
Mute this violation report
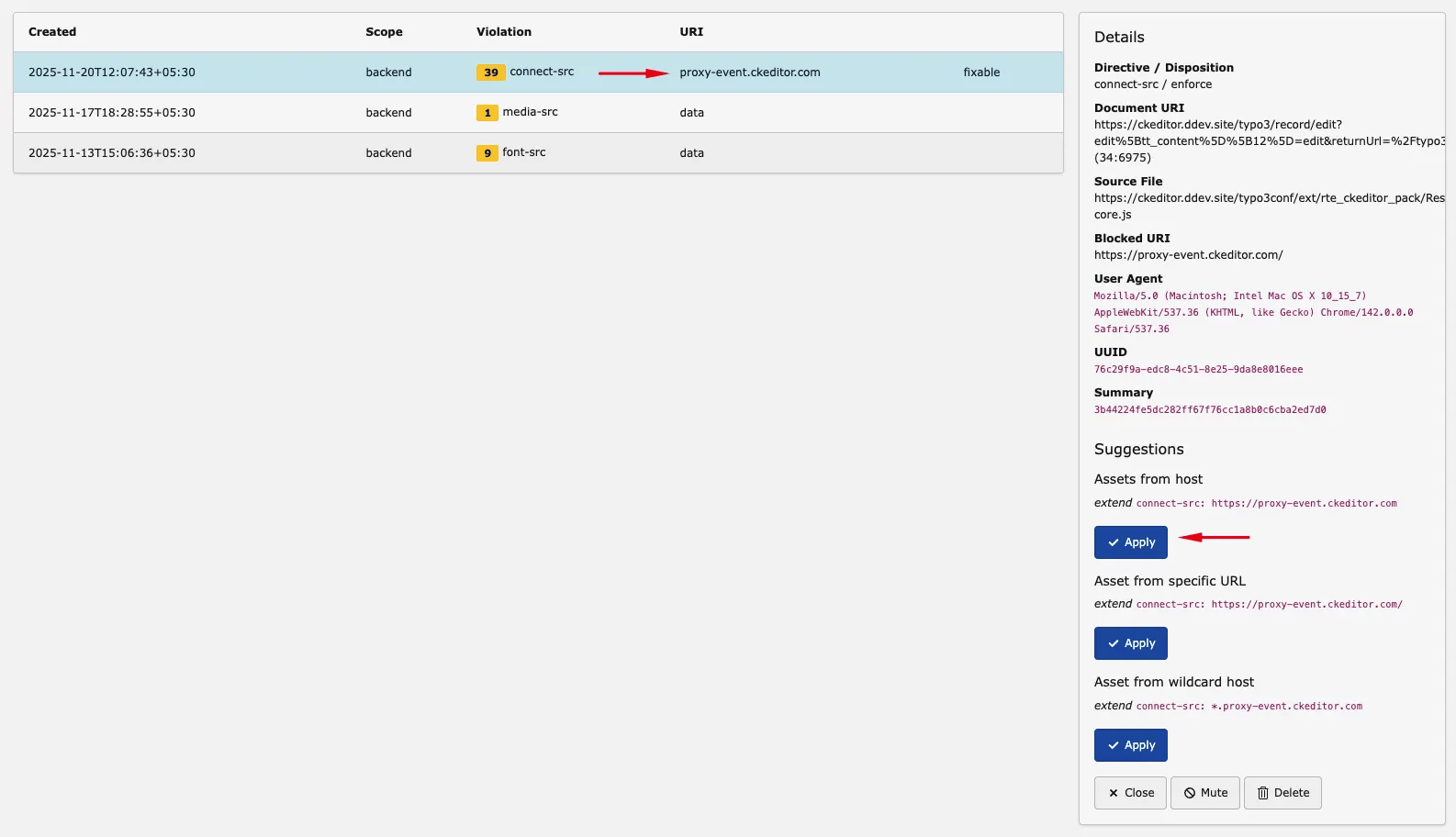coord(1205,793)
